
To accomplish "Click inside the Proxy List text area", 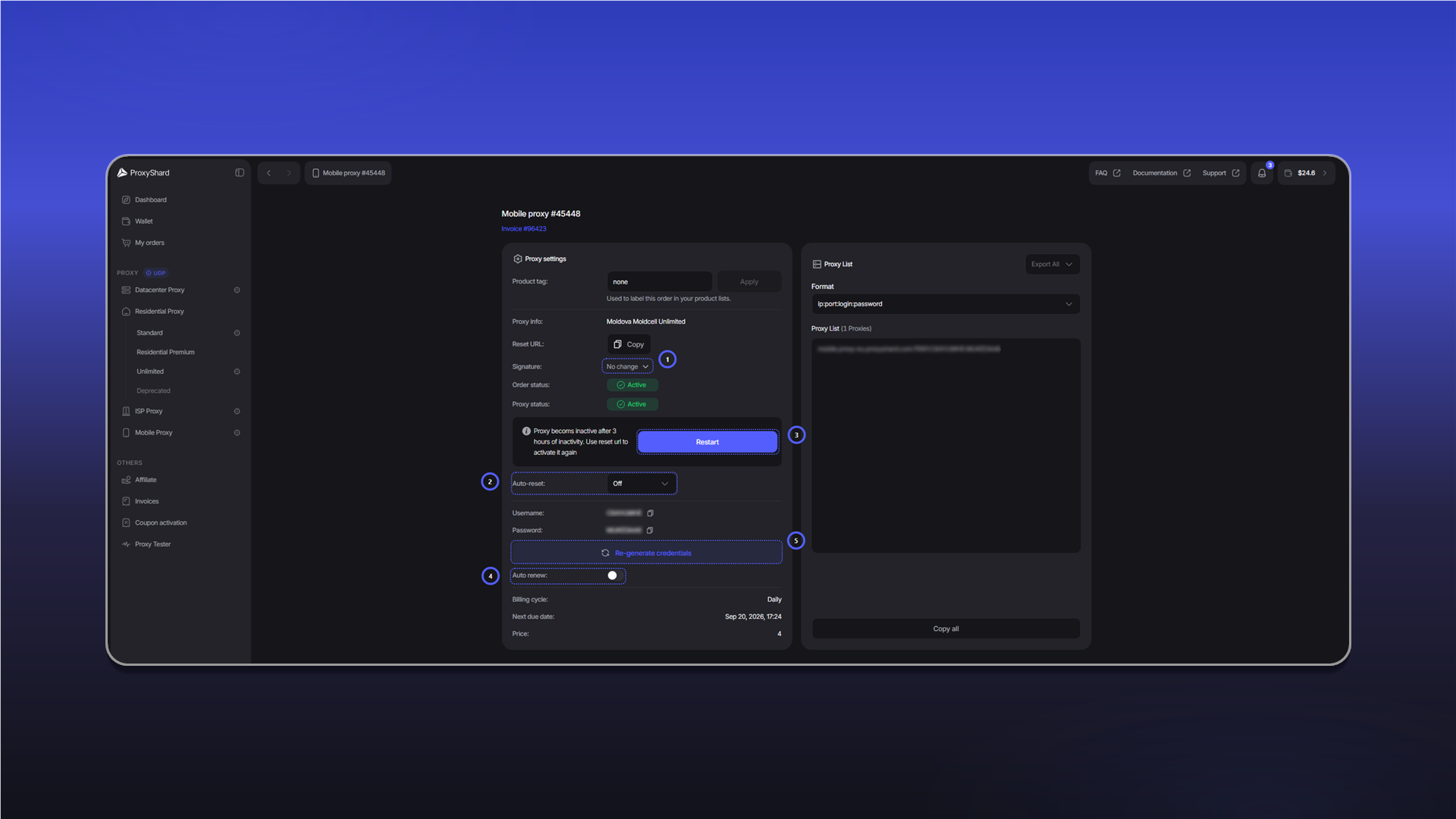I will tap(946, 446).
